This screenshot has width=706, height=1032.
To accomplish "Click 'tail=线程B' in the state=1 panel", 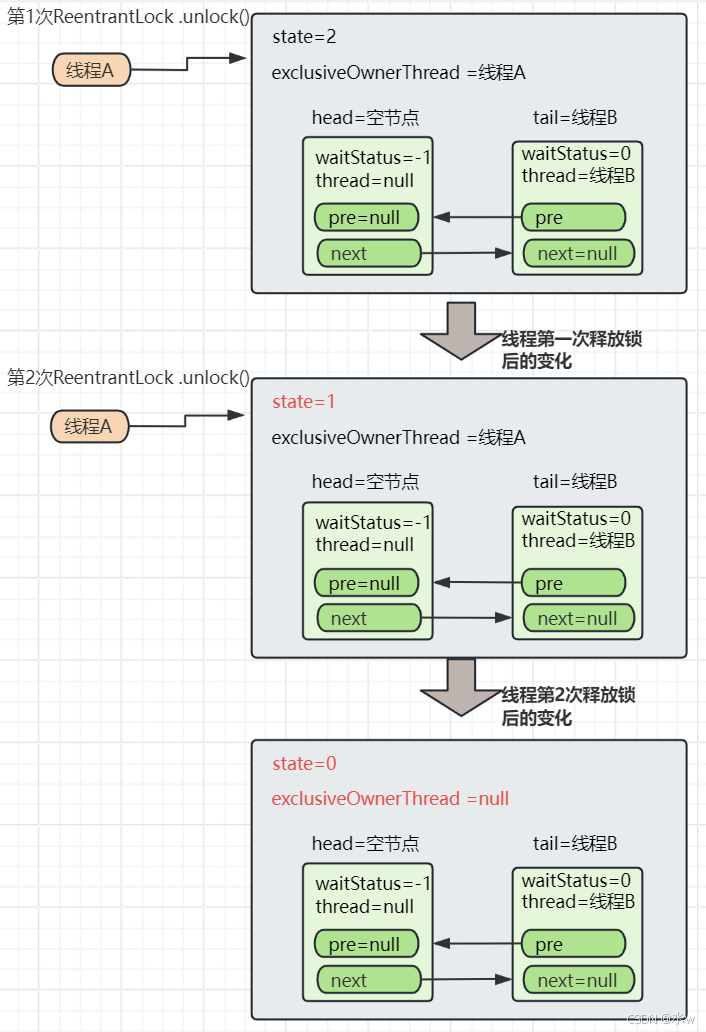I will [x=575, y=482].
